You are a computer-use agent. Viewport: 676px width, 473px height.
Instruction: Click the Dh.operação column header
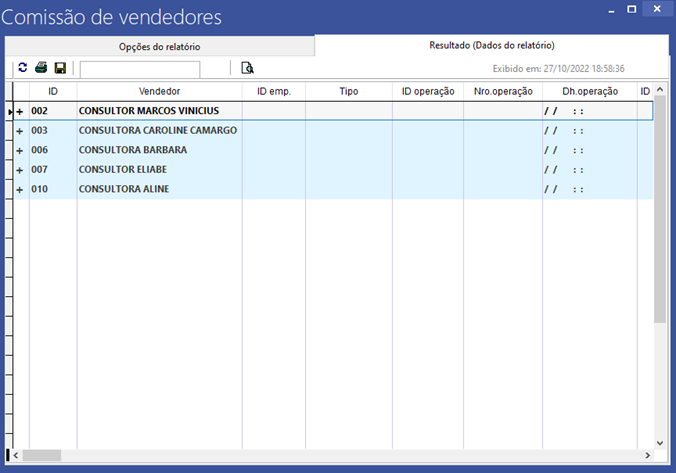pos(590,91)
